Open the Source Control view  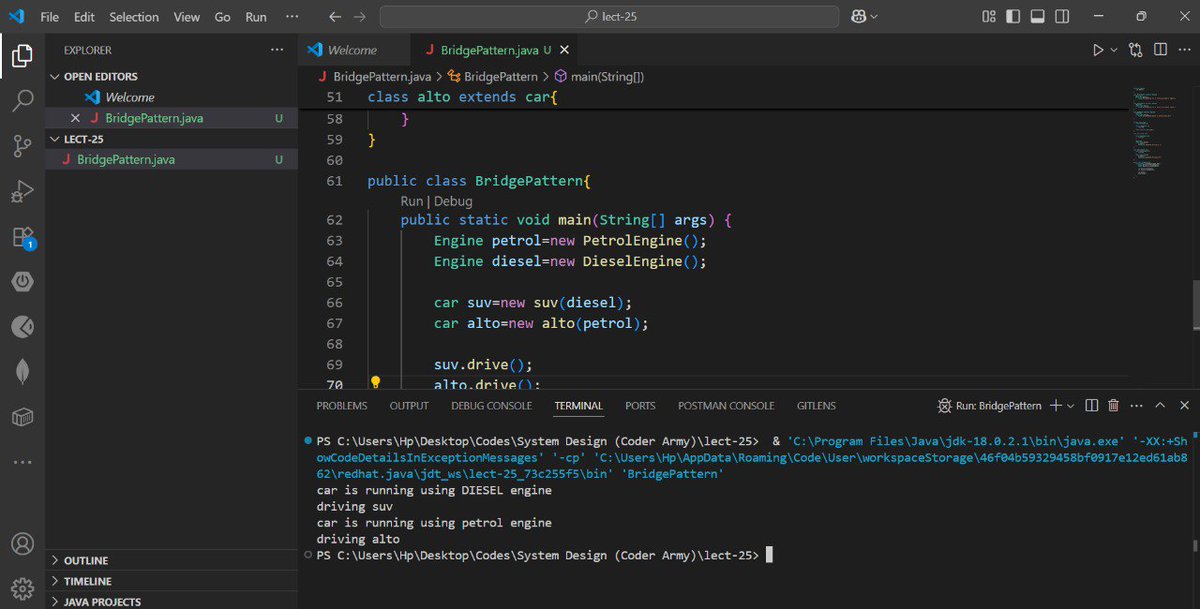22,146
